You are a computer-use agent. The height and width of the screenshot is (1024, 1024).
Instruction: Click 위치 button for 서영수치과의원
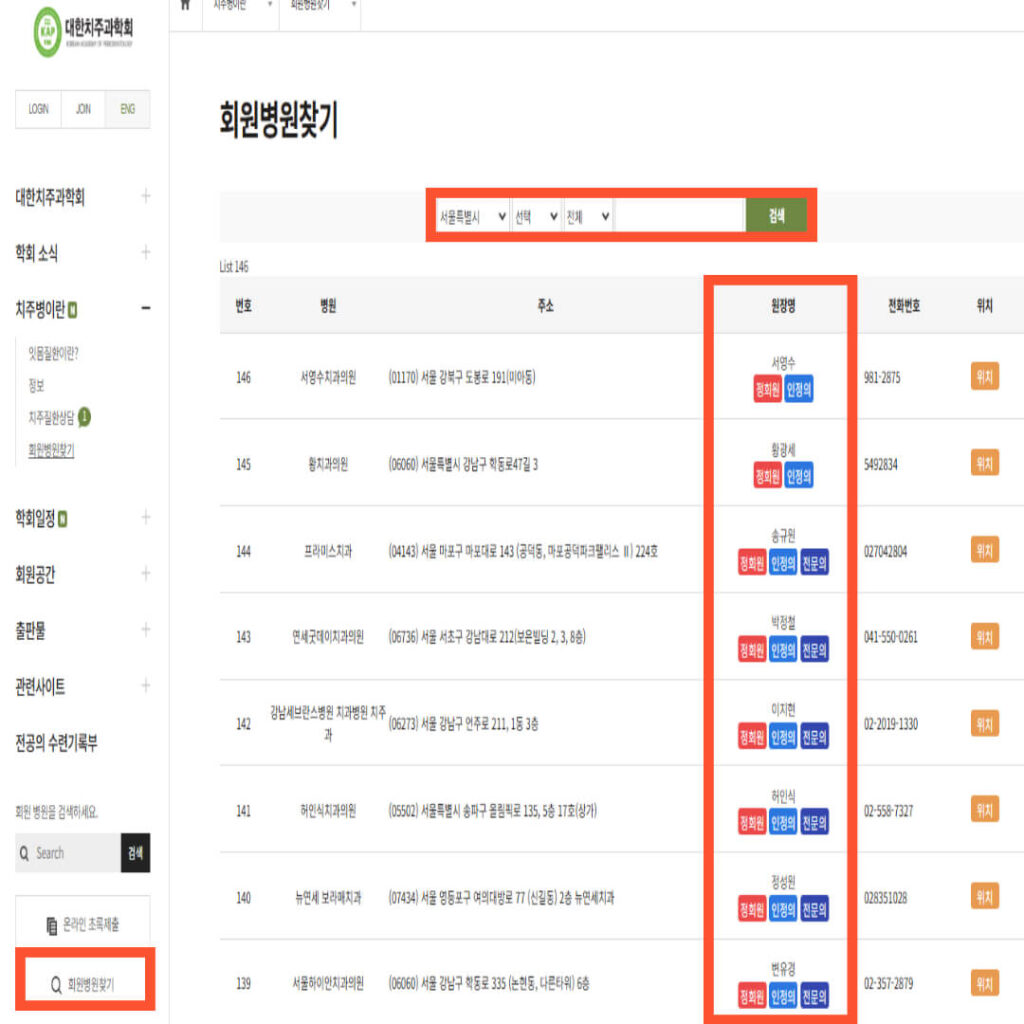(984, 377)
